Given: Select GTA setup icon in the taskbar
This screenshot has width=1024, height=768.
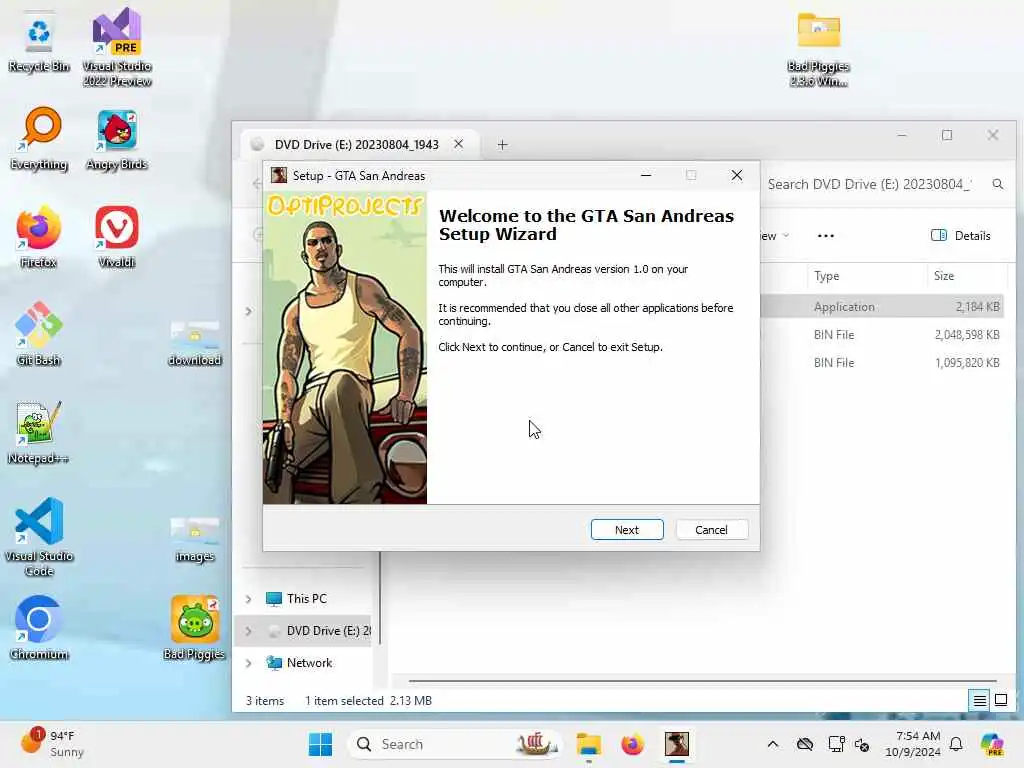Looking at the screenshot, I should point(677,744).
